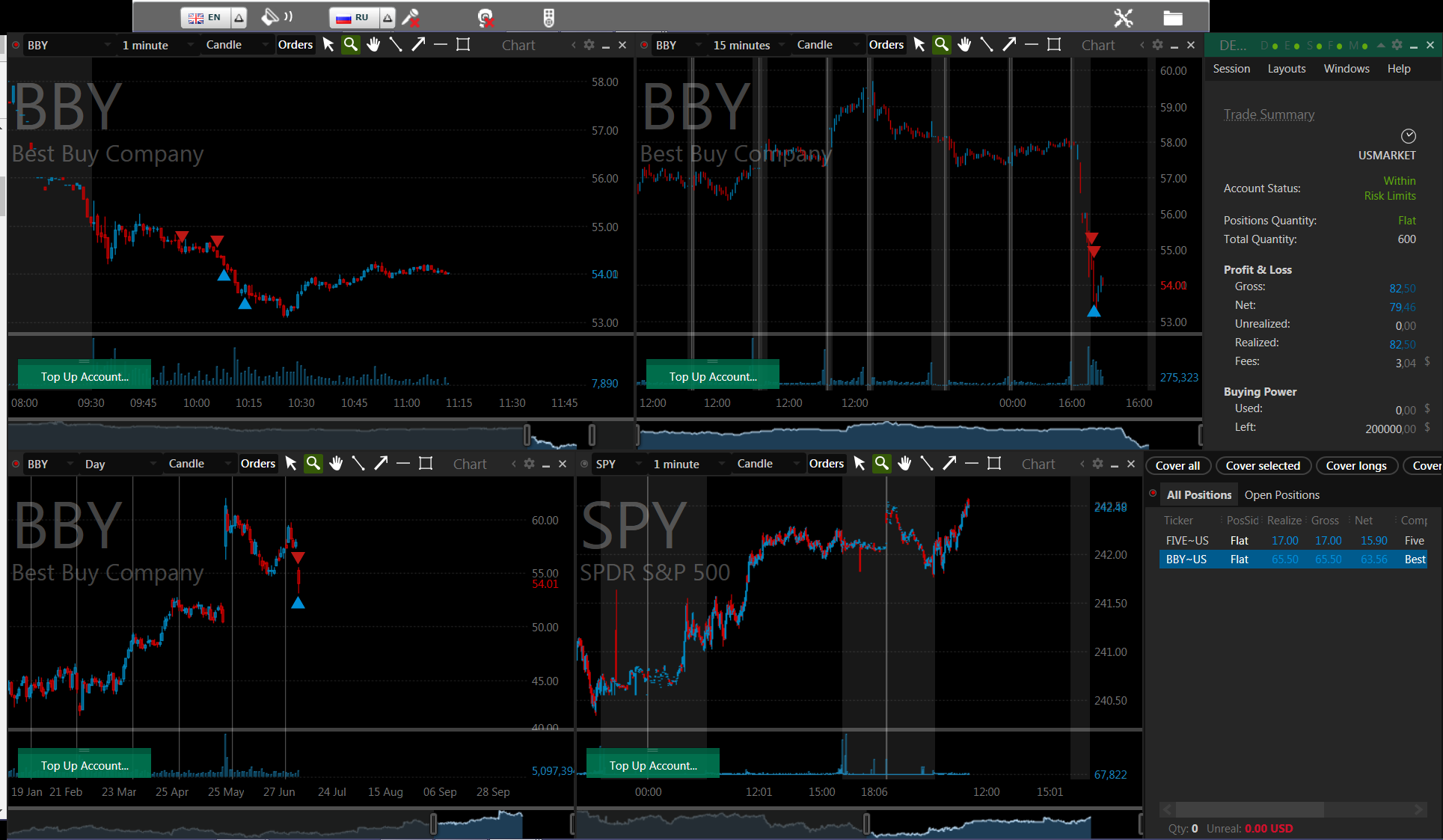Select rectangle tool in SPY chart
The image size is (1443, 840).
point(994,464)
